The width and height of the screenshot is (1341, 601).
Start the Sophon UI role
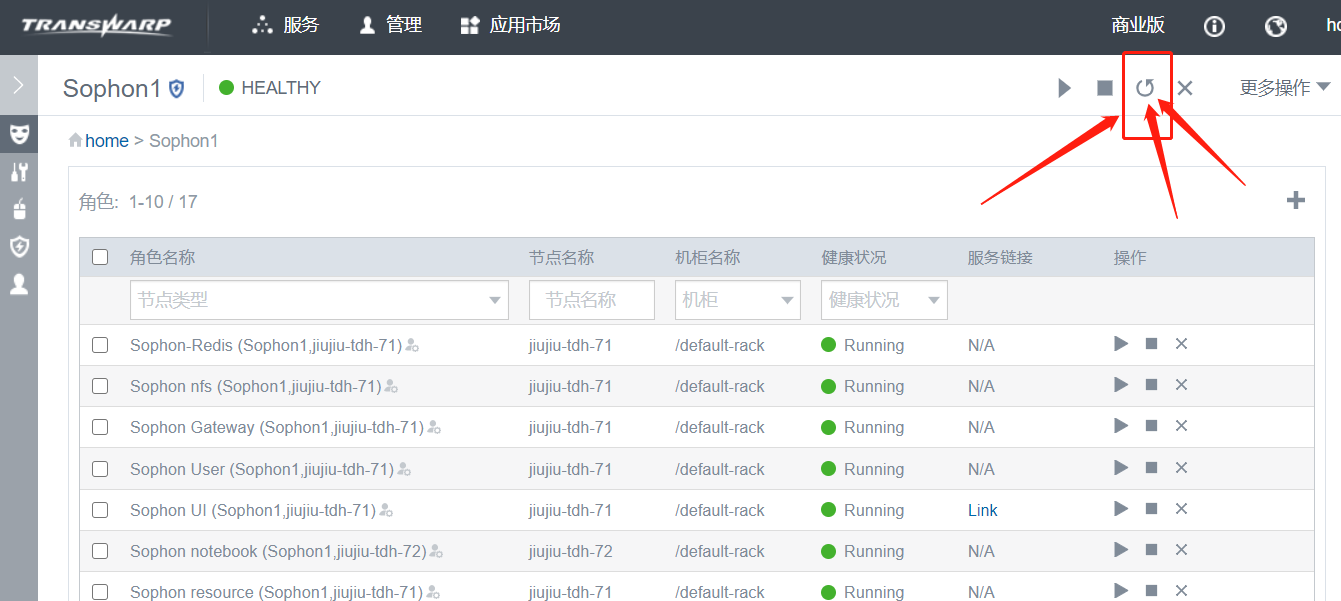(x=1121, y=509)
